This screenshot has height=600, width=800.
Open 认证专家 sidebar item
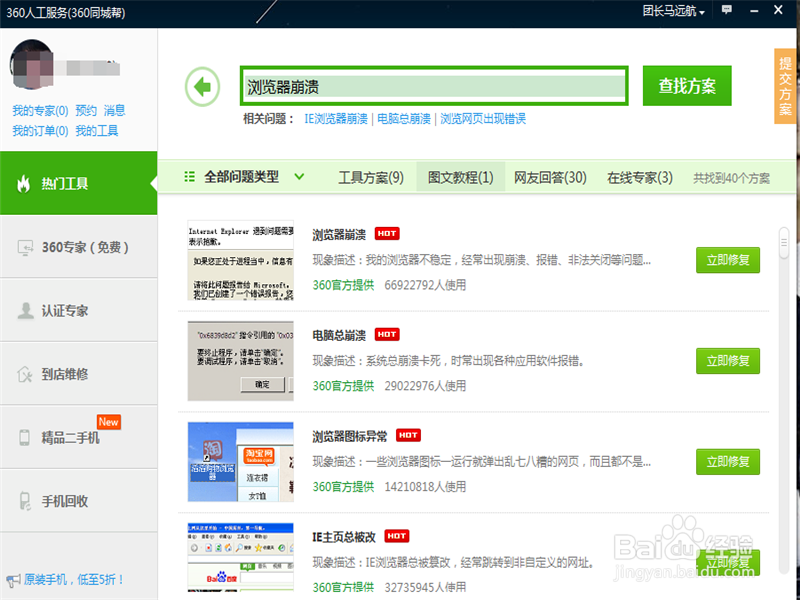[79, 310]
